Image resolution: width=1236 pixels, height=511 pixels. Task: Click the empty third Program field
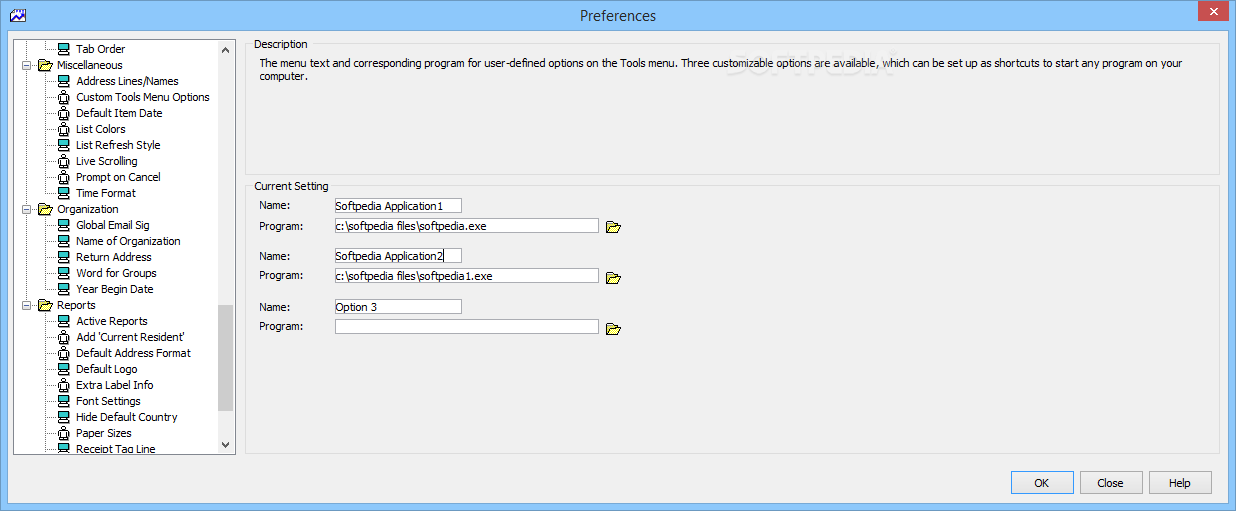click(x=467, y=327)
